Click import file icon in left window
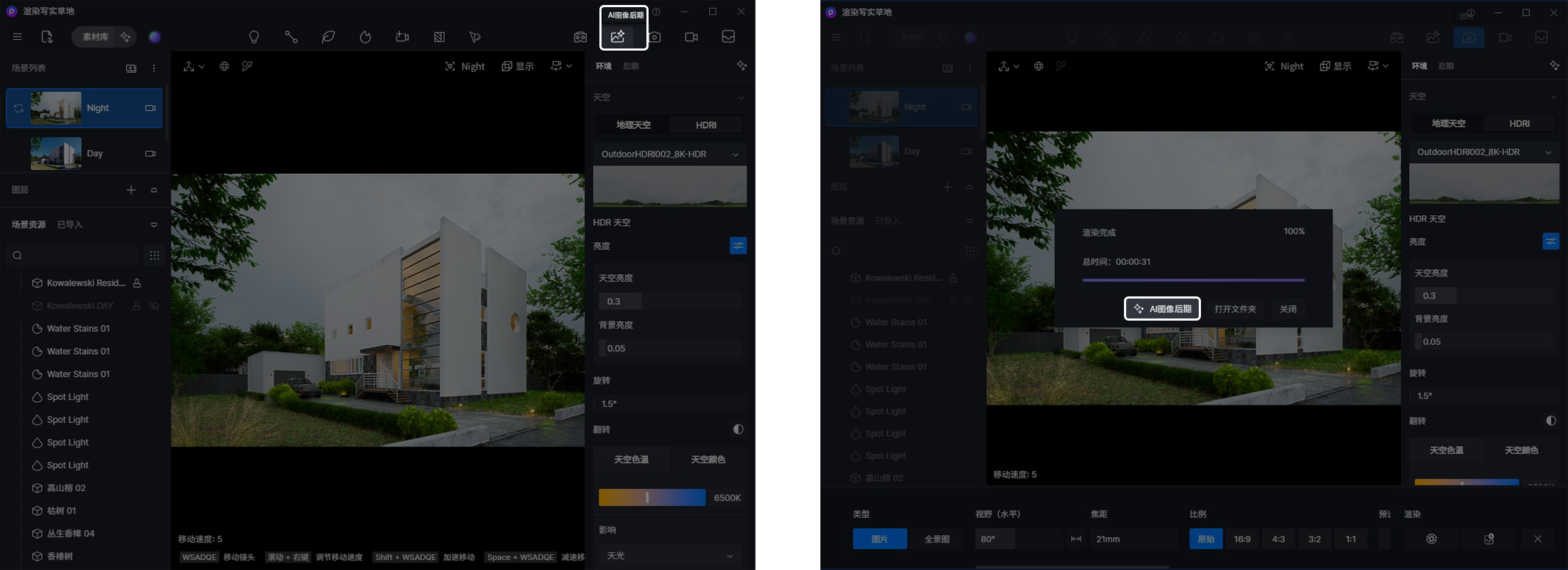 (x=47, y=37)
